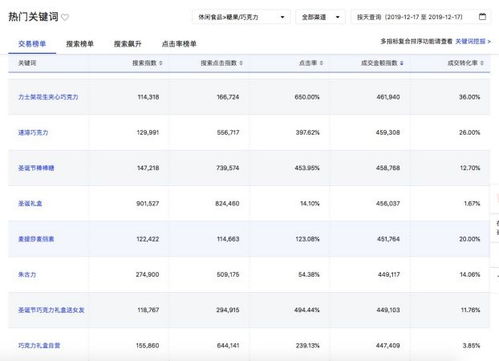The width and height of the screenshot is (499, 361).
Task: Open keyword link in the 114,318 row
Action: 48,97
